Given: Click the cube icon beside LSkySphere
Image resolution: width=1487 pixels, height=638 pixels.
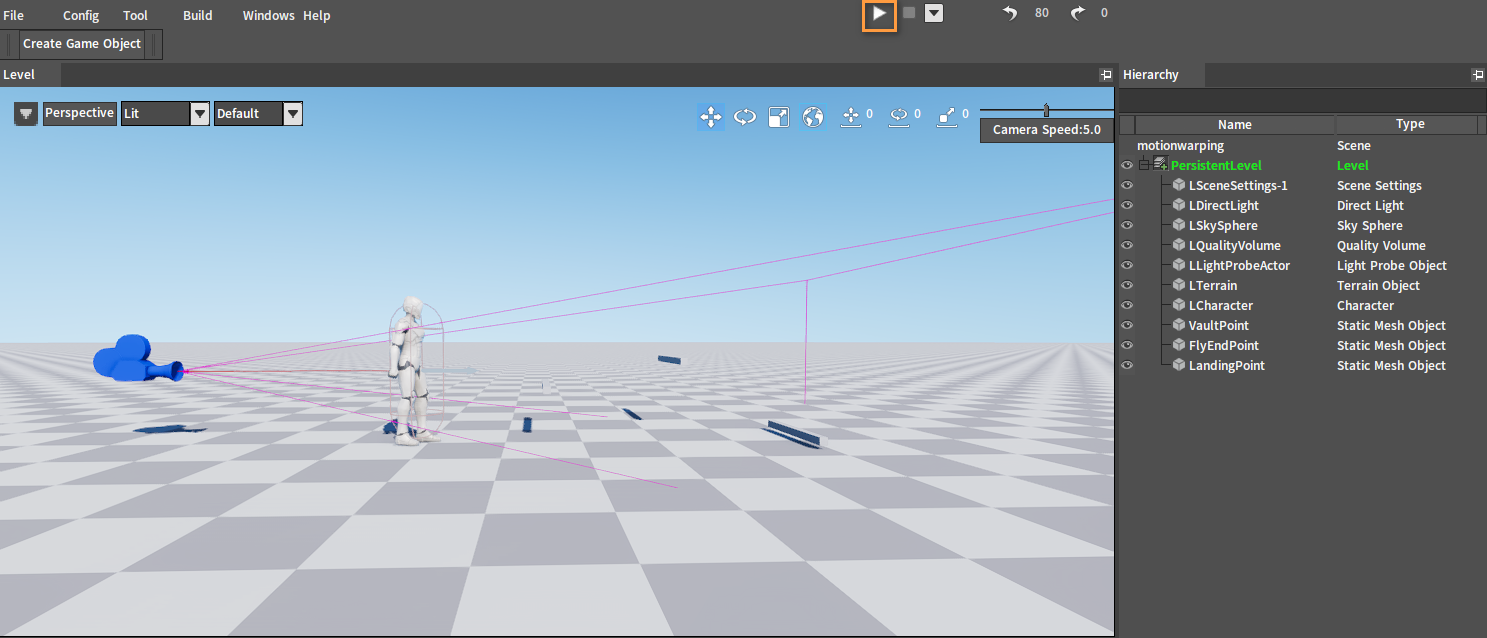Looking at the screenshot, I should pos(1179,225).
